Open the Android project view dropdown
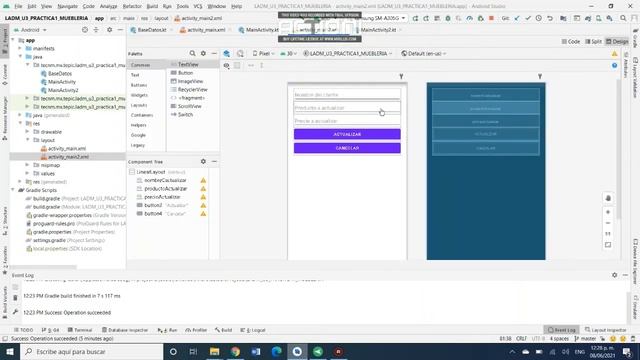 pyautogui.click(x=31, y=30)
